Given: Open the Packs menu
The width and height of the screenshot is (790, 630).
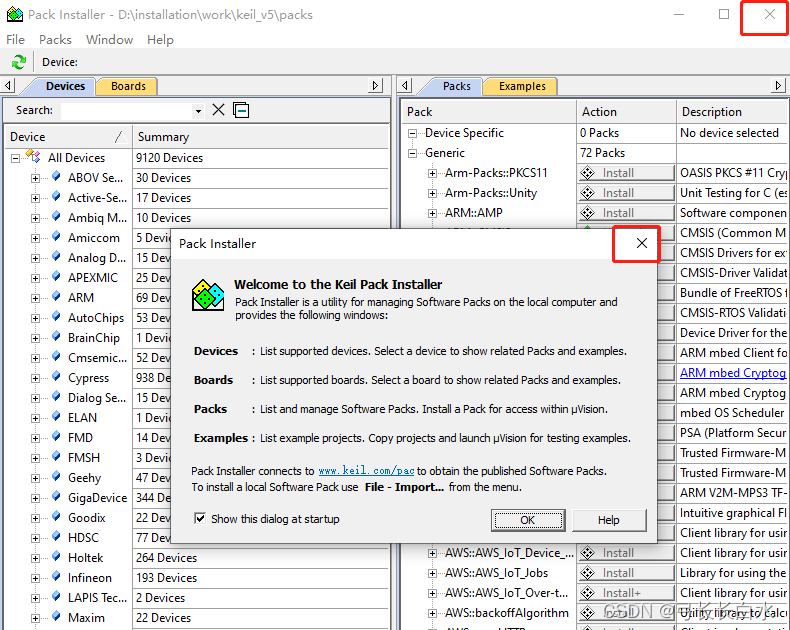Looking at the screenshot, I should pyautogui.click(x=55, y=39).
